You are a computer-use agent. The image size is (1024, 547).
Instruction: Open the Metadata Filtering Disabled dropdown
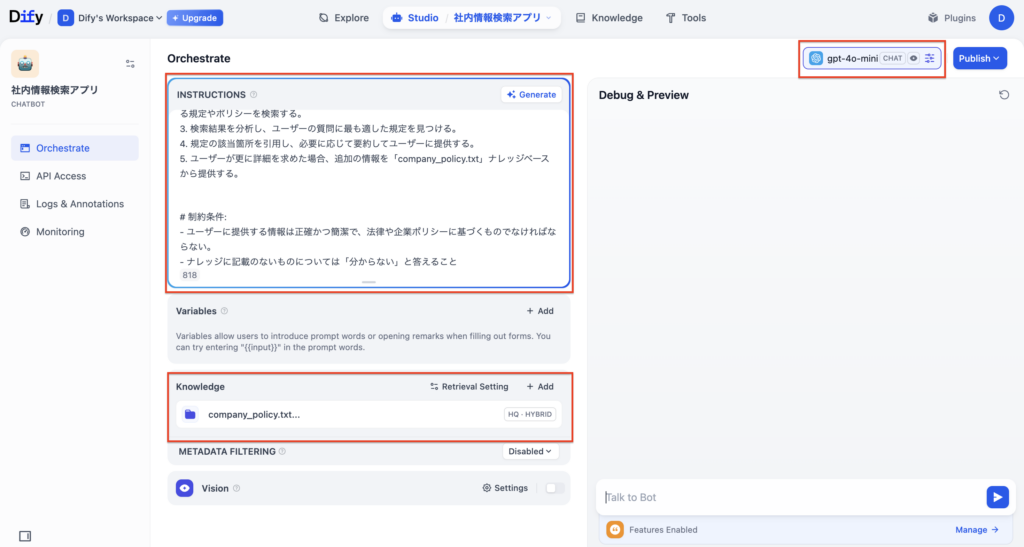[x=530, y=452]
